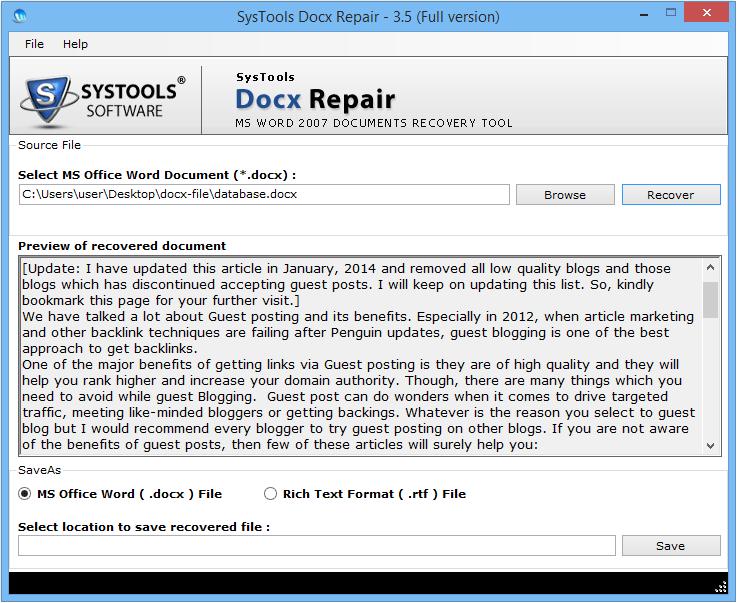Image resolution: width=737 pixels, height=603 pixels.
Task: Focus the save location input field
Action: click(x=317, y=546)
